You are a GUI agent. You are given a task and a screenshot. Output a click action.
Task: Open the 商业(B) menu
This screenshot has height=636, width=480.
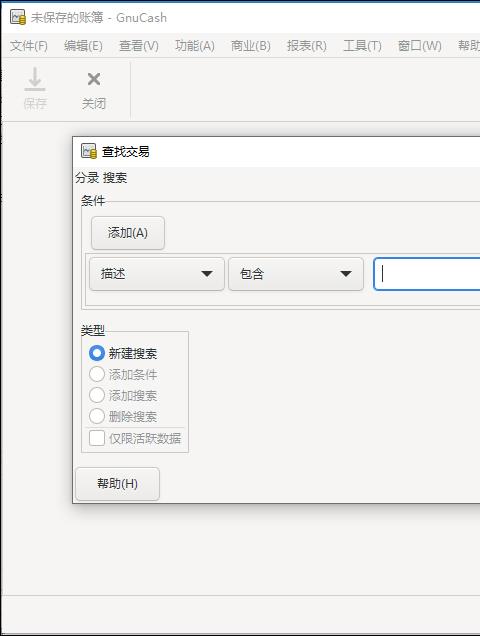tap(251, 45)
